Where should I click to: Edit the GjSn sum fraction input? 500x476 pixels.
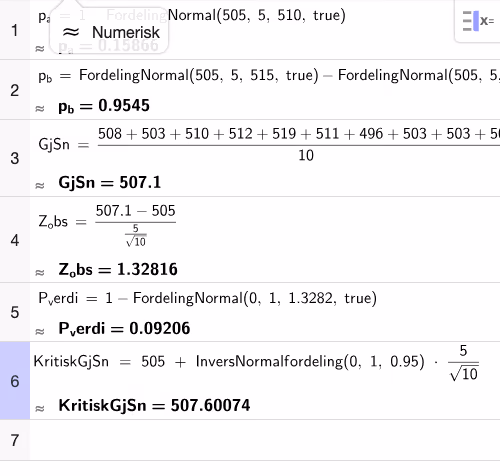(269, 145)
